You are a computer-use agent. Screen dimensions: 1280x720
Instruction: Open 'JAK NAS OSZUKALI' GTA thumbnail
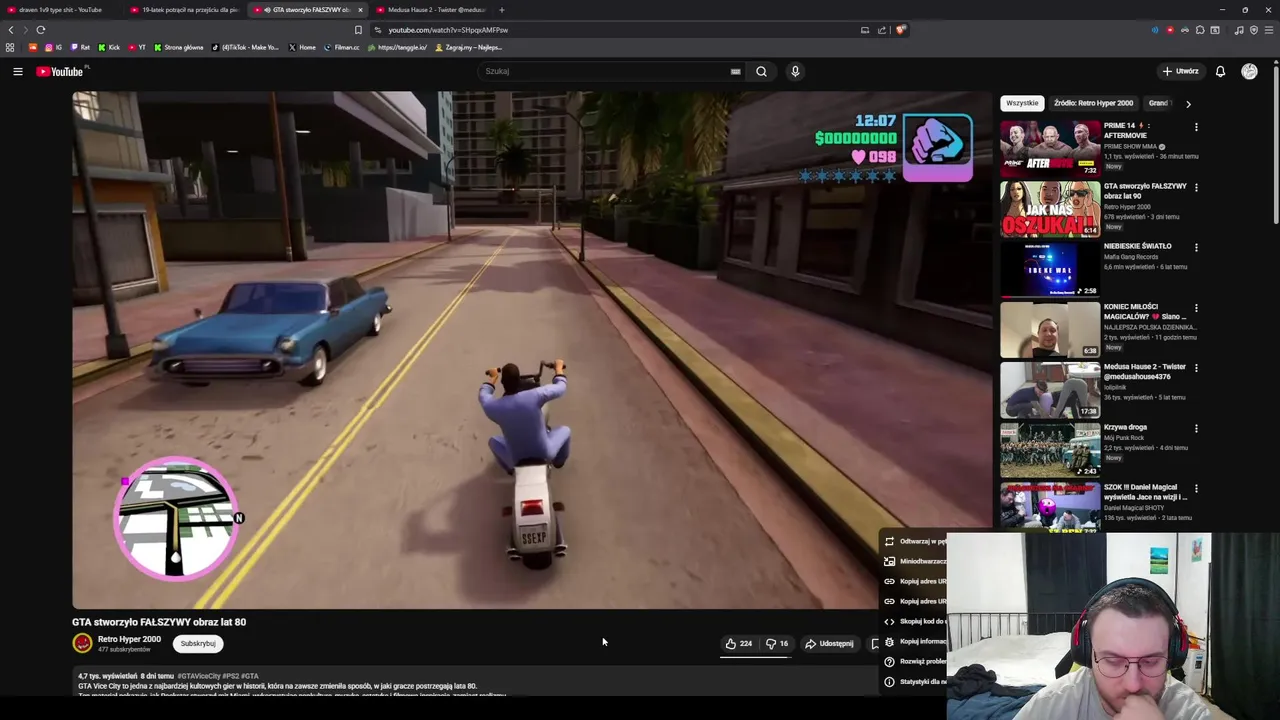tap(1050, 209)
